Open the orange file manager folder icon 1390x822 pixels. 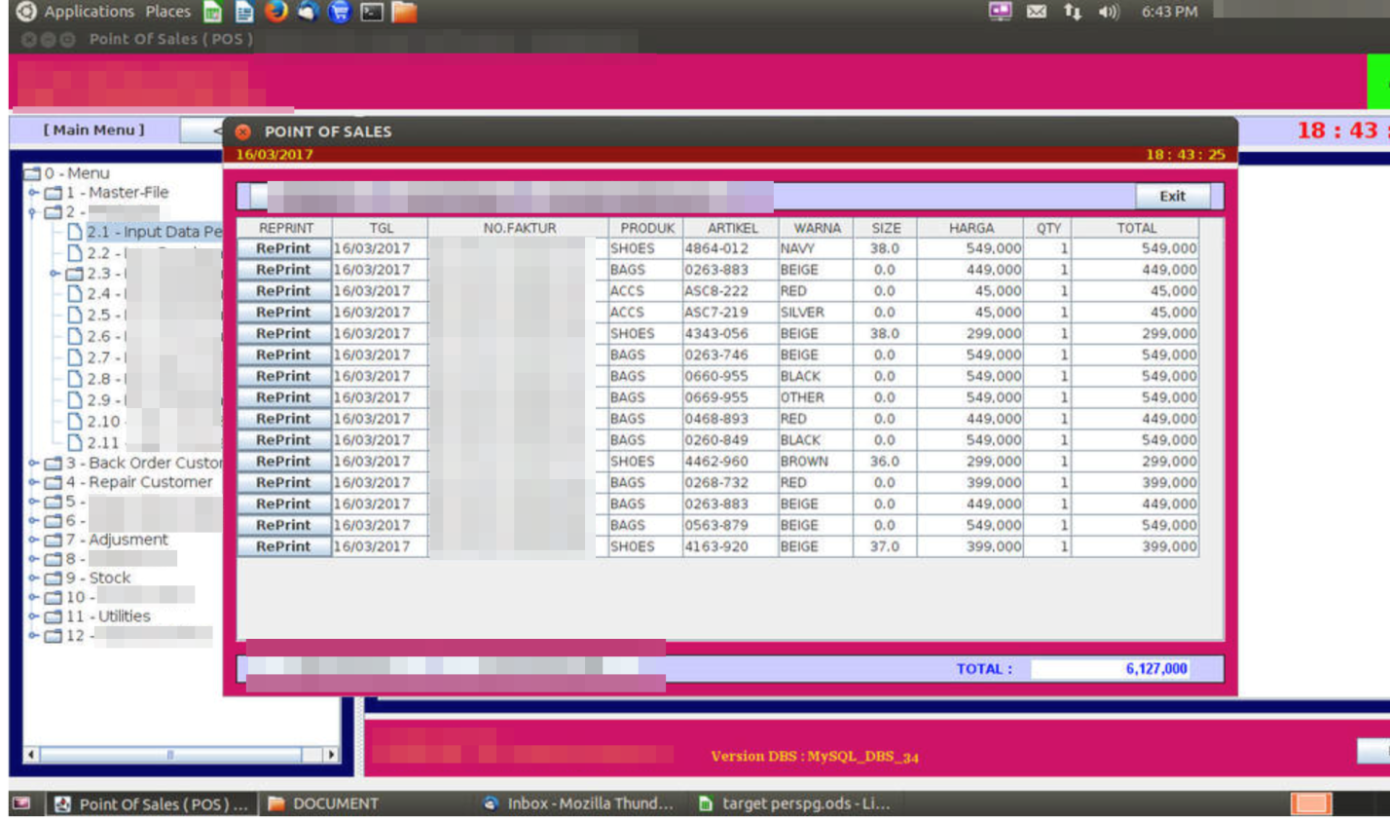(404, 12)
